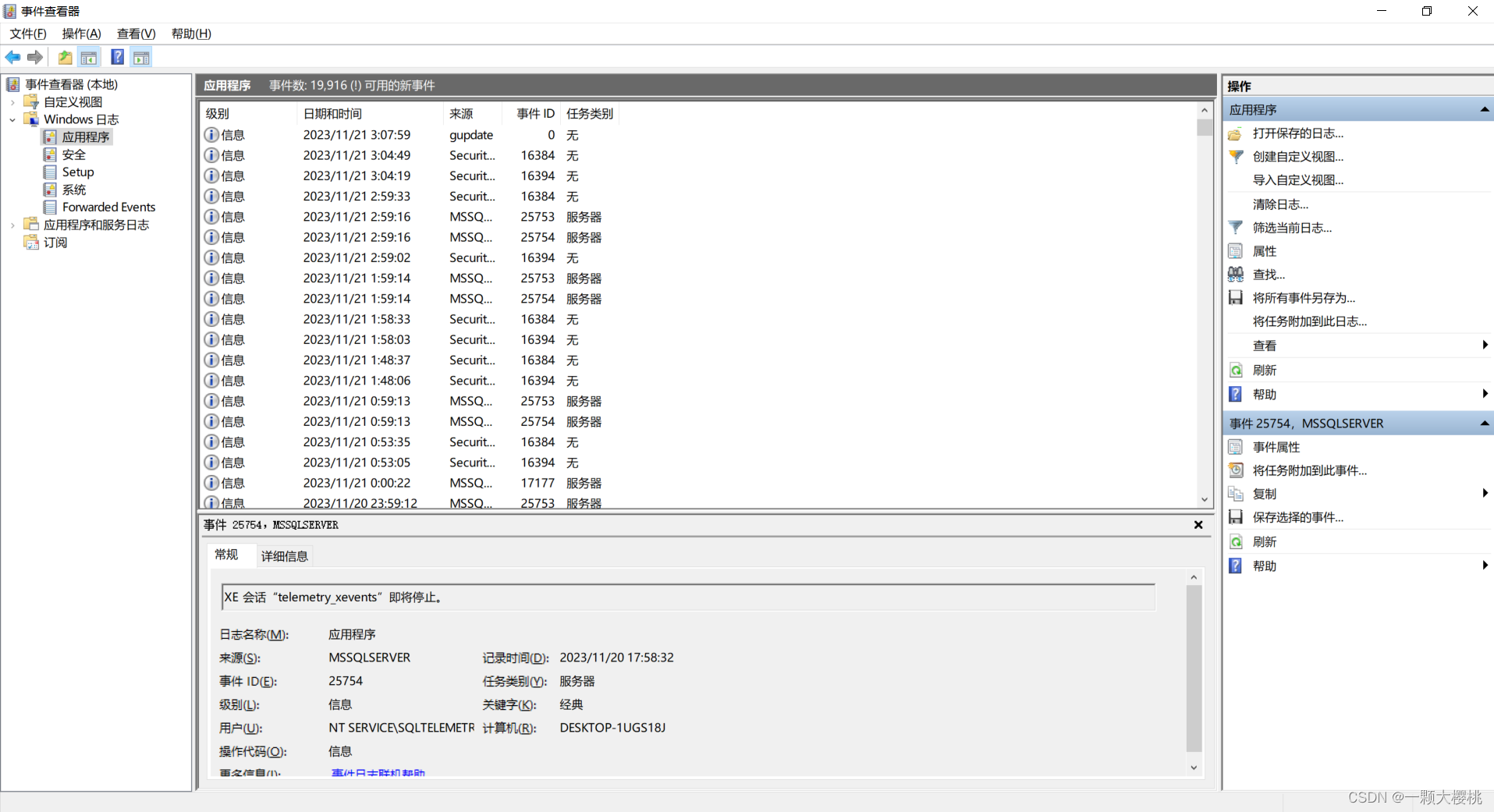Click the event detail vertical scrollbar thumb
The height and width of the screenshot is (812, 1494).
1194,668
